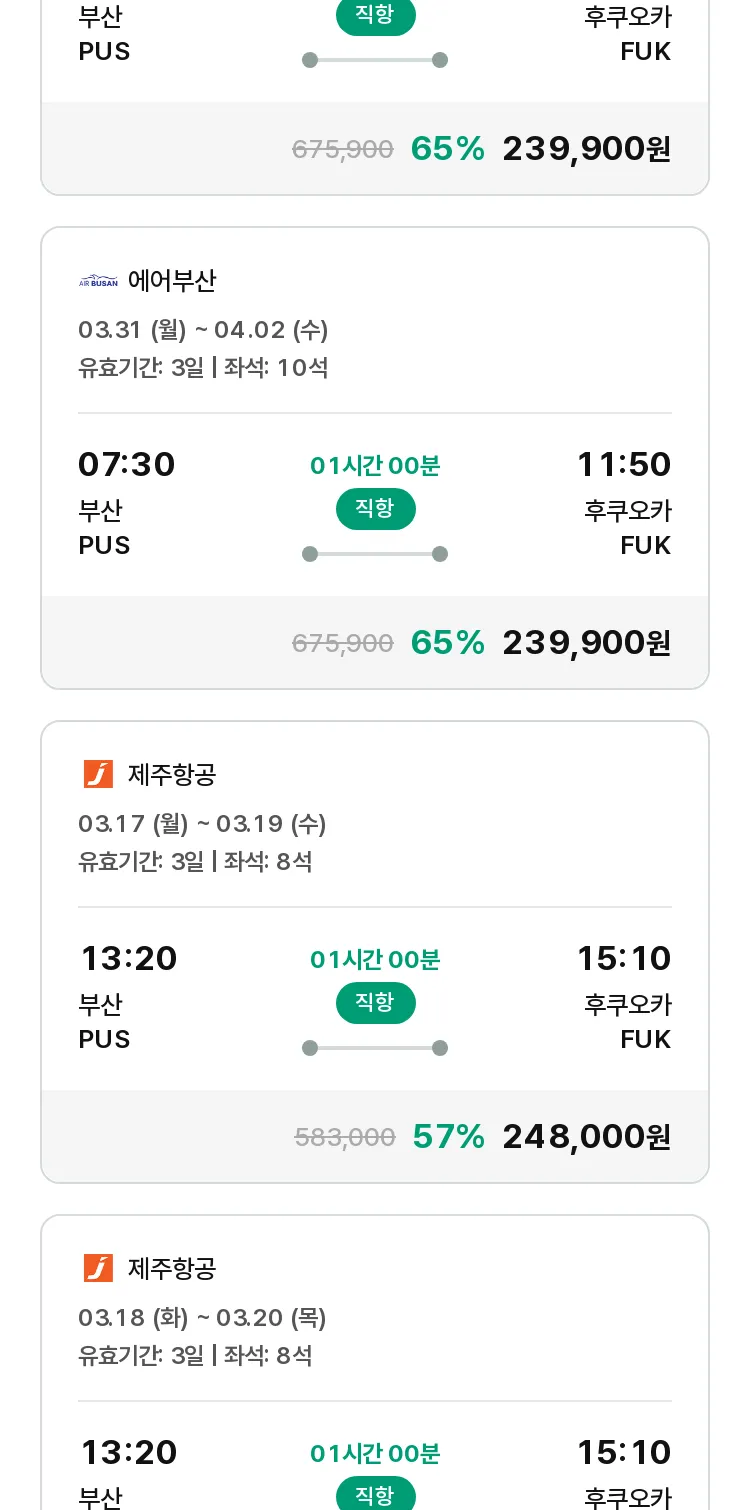The width and height of the screenshot is (750, 1510).
Task: Open 에어부산 flight card dated 03.31 ~ 04.02
Action: pyautogui.click(x=375, y=458)
